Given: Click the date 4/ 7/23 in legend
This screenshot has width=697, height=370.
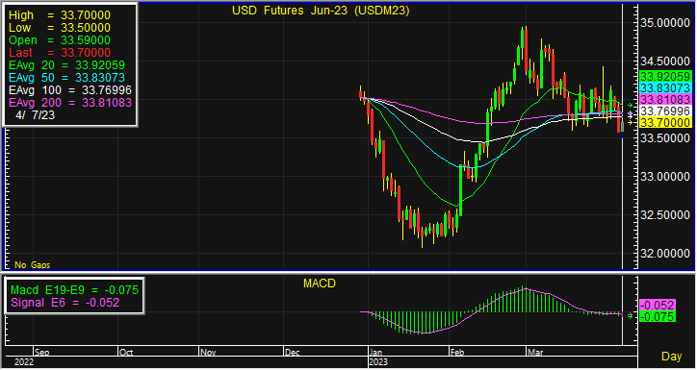Looking at the screenshot, I should point(35,115).
